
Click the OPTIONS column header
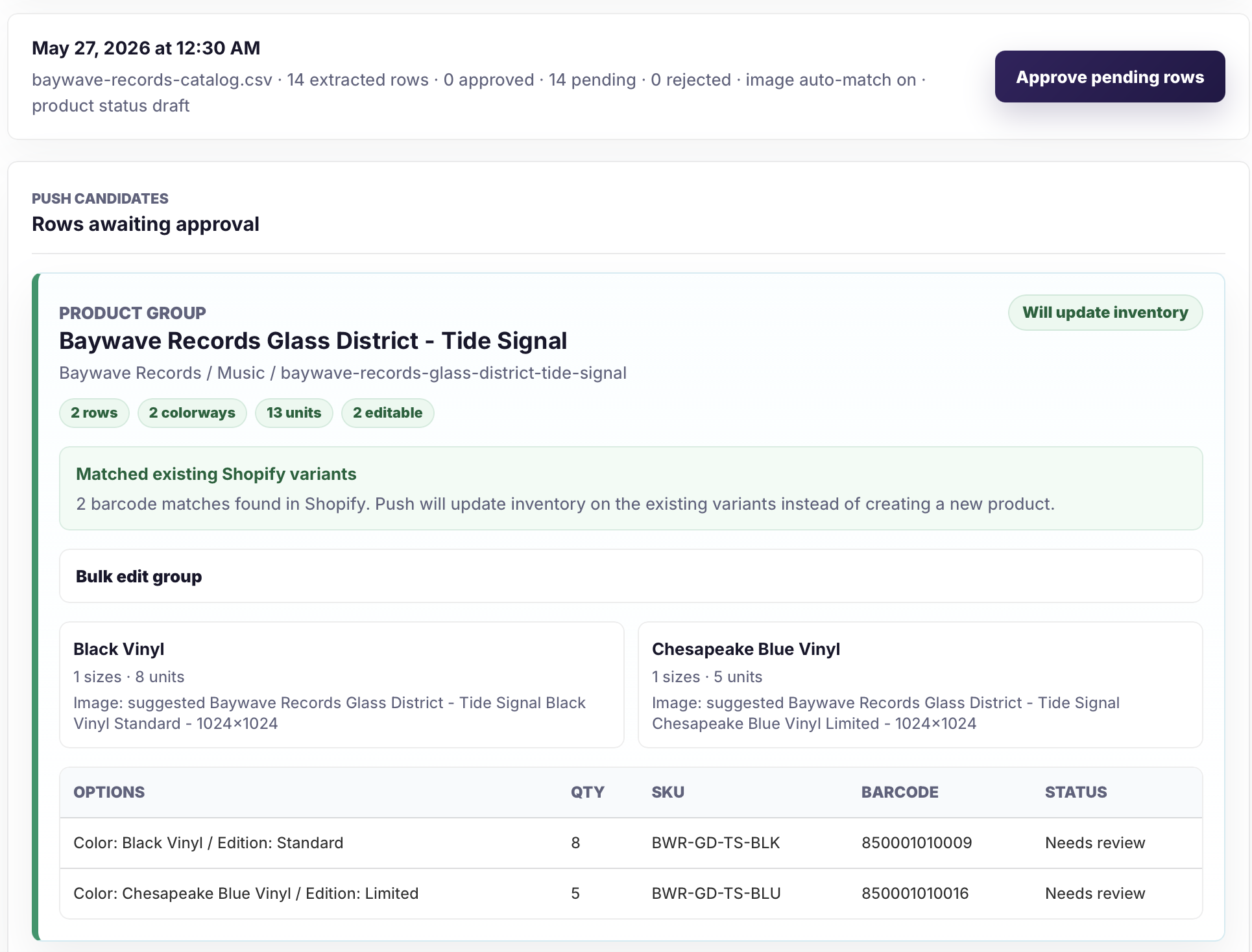[109, 792]
